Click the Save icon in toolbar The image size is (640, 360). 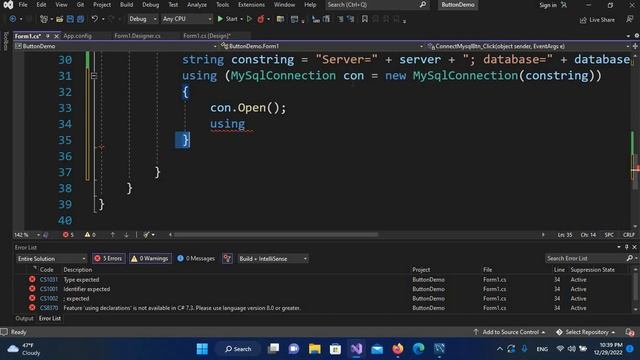click(70, 19)
